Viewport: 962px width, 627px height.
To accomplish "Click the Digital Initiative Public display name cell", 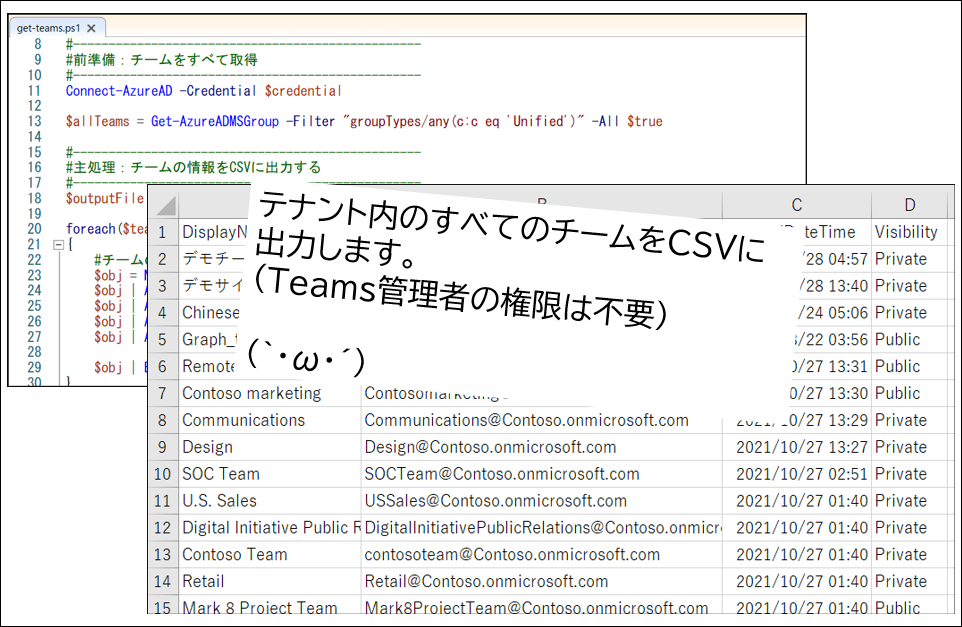I will (270, 528).
